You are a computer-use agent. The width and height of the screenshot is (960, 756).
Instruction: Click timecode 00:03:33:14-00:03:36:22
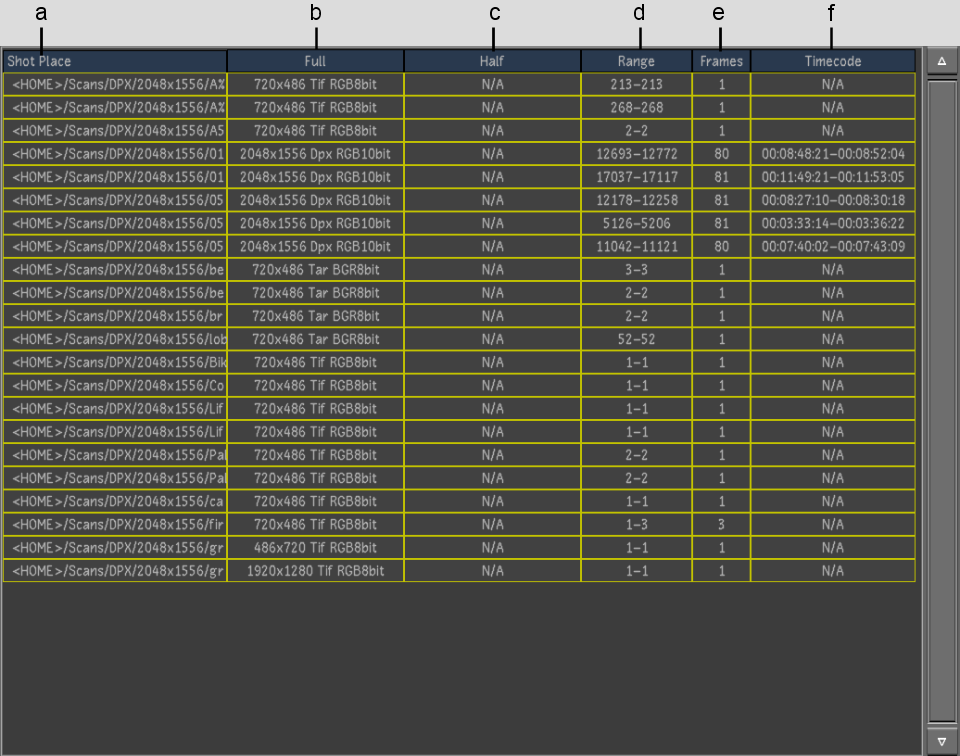tap(833, 223)
